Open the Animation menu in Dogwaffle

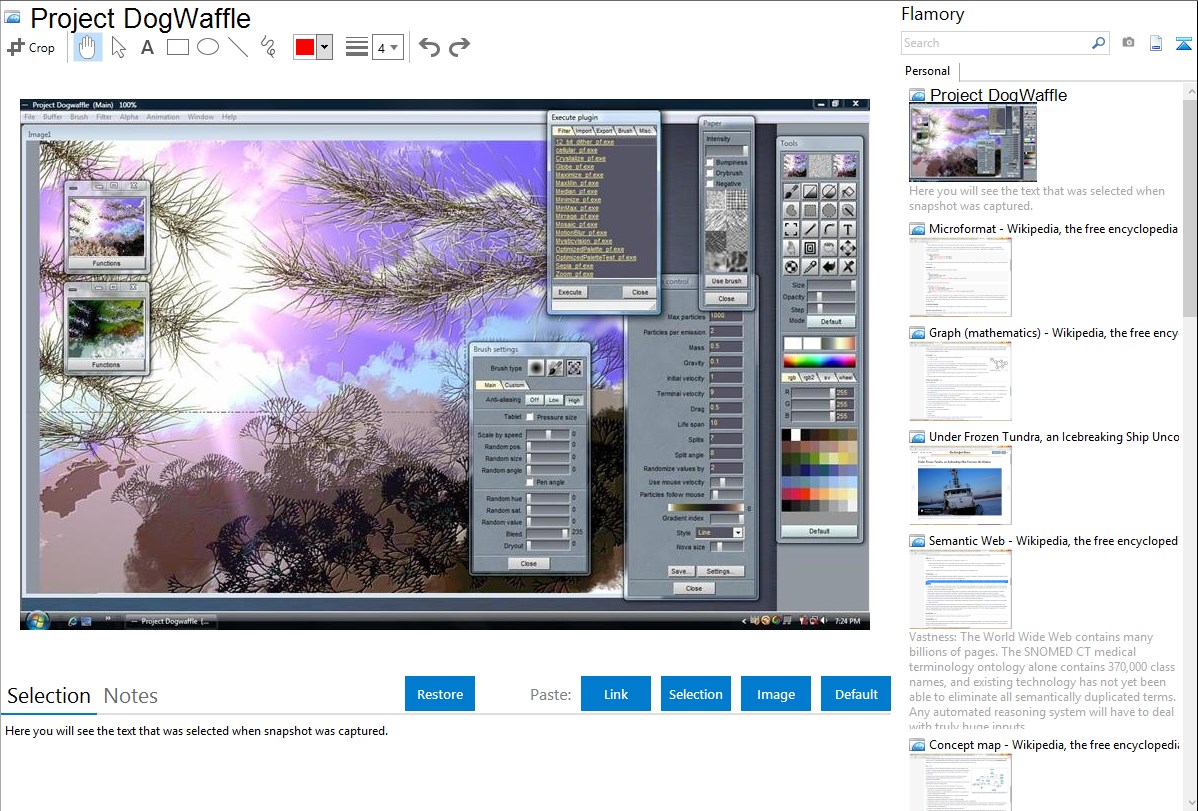(163, 117)
